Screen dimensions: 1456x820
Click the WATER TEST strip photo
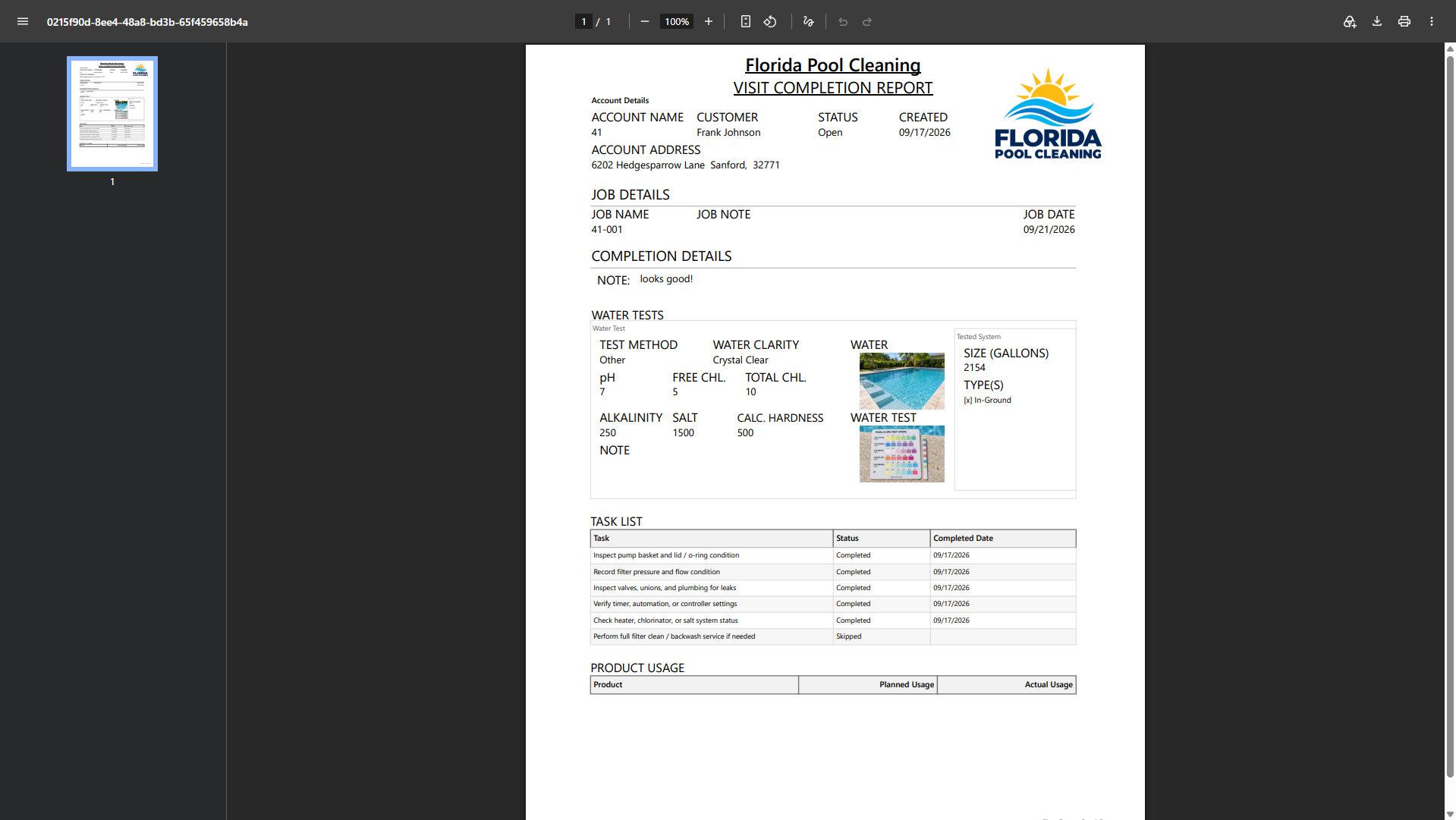point(901,454)
